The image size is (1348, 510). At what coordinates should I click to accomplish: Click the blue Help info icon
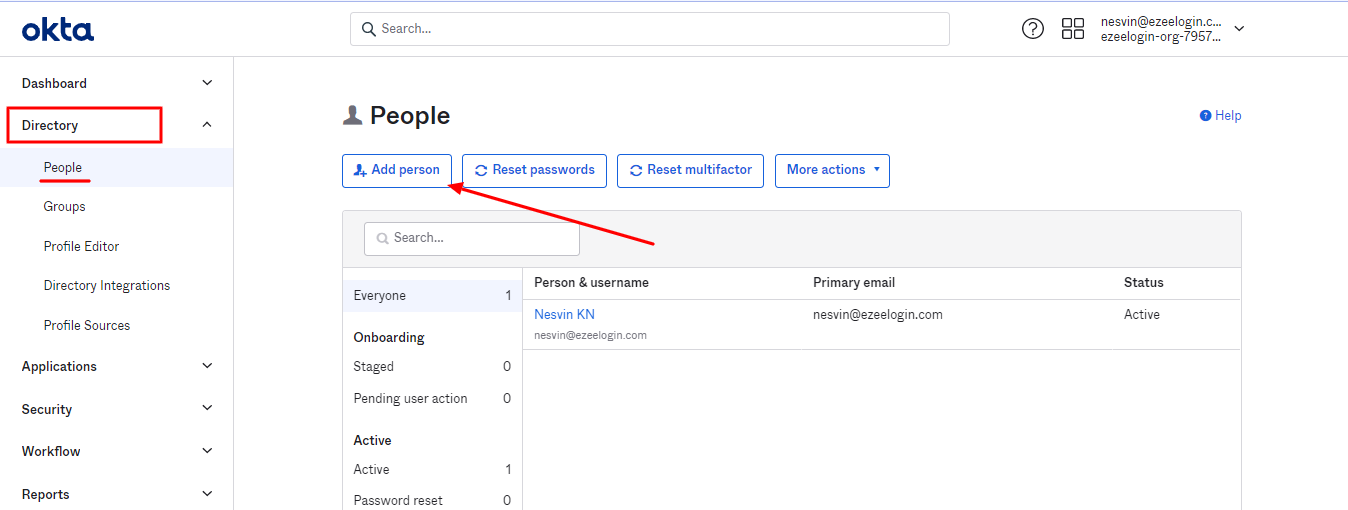[1205, 116]
